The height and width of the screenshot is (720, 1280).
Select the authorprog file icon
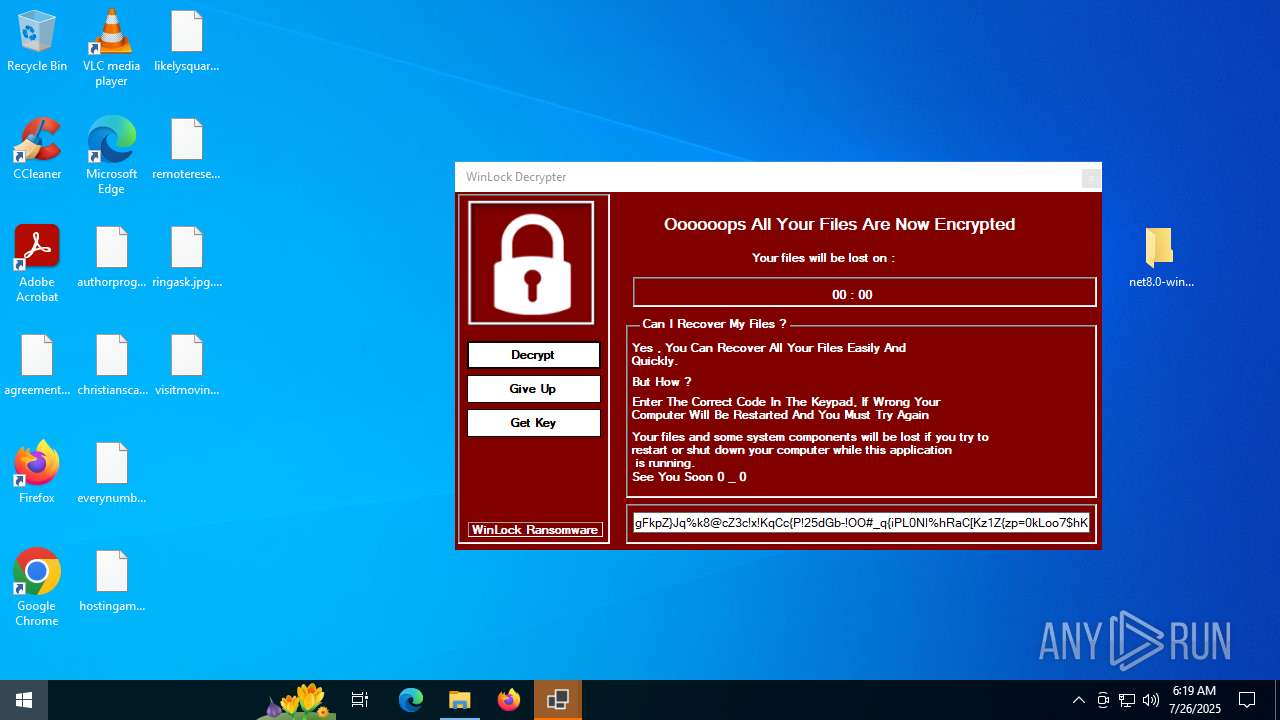111,258
